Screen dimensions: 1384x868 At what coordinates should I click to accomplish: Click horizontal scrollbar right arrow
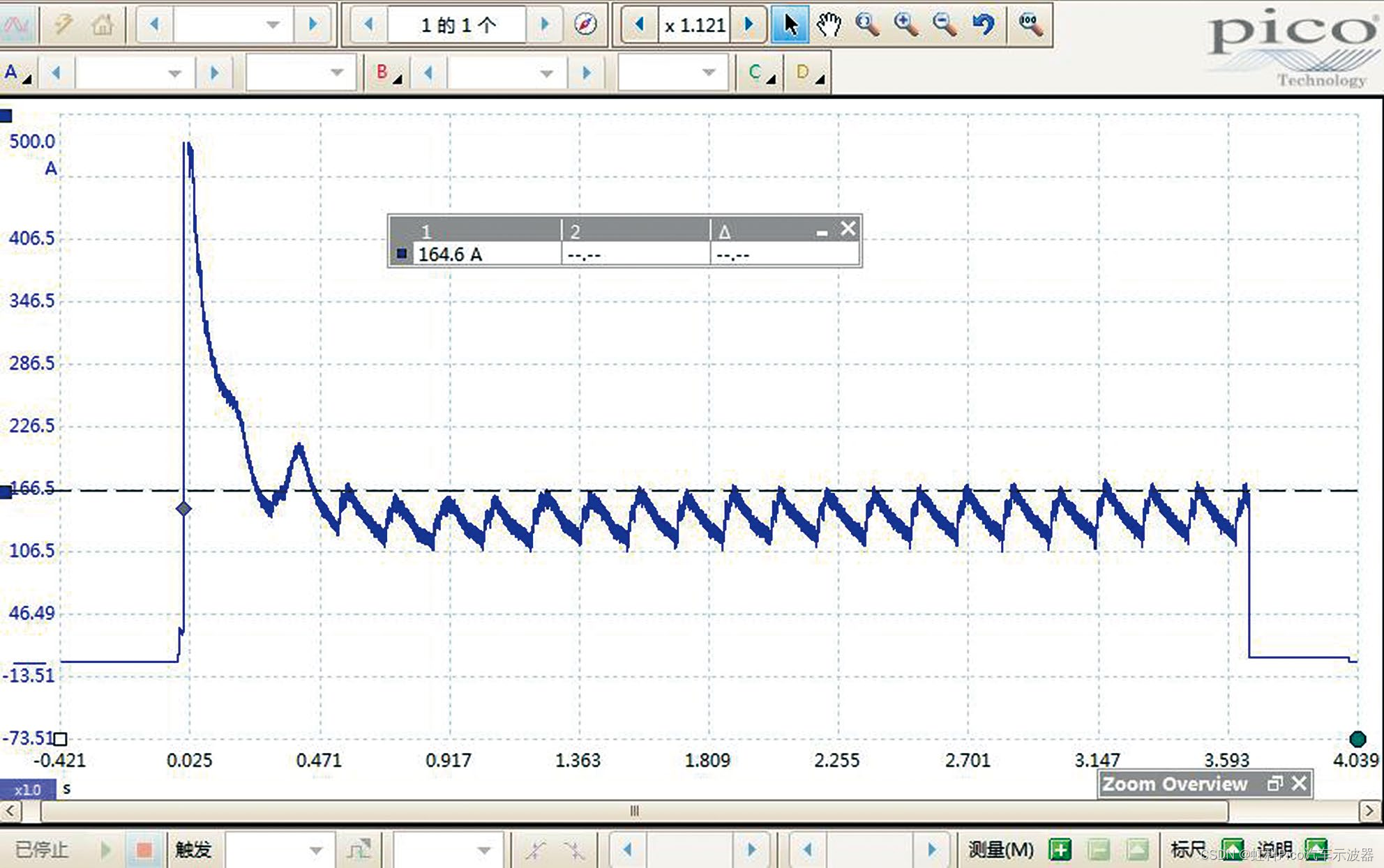point(1370,811)
